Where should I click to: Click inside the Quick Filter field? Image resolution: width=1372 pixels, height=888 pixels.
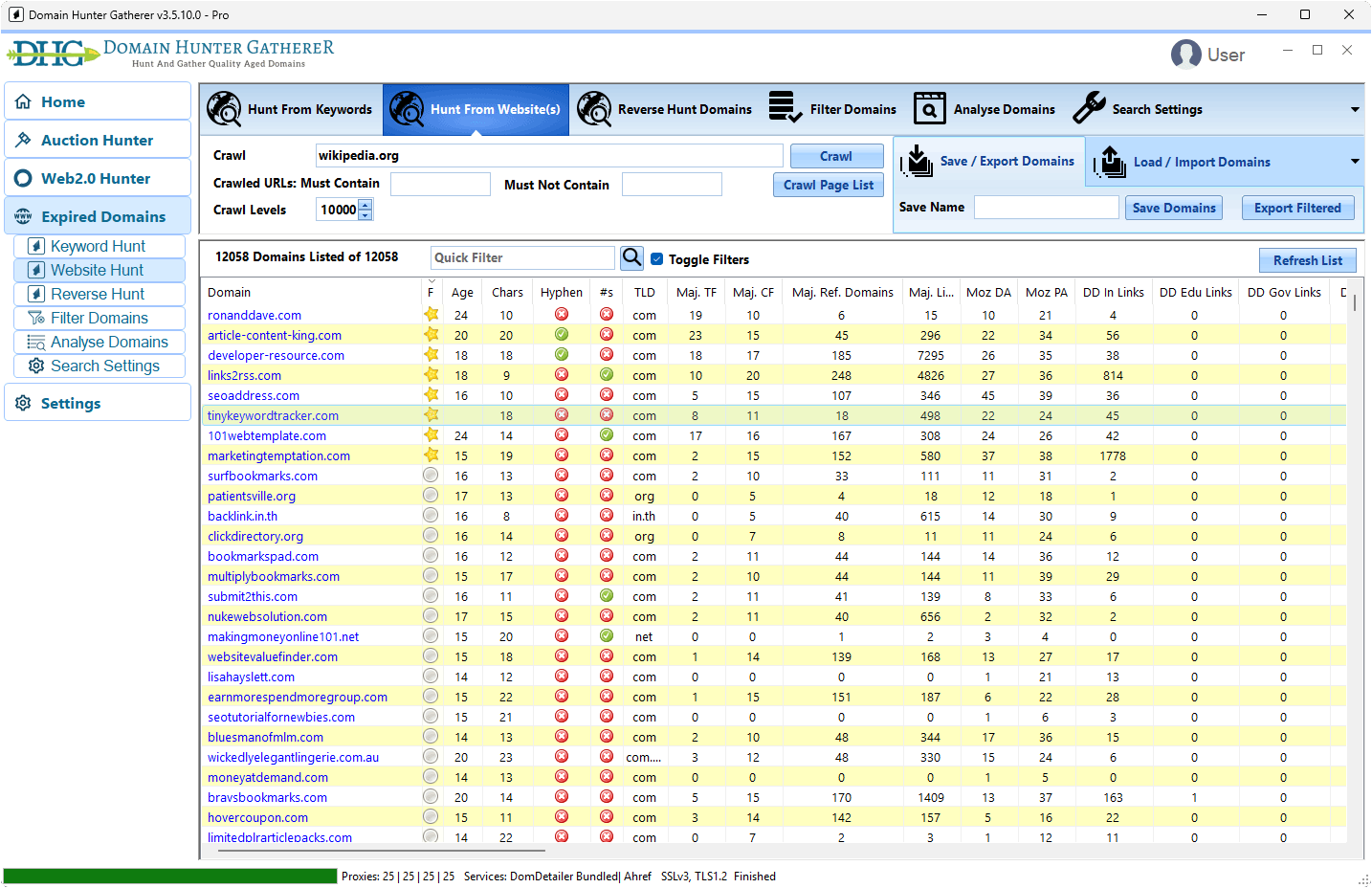tap(522, 257)
